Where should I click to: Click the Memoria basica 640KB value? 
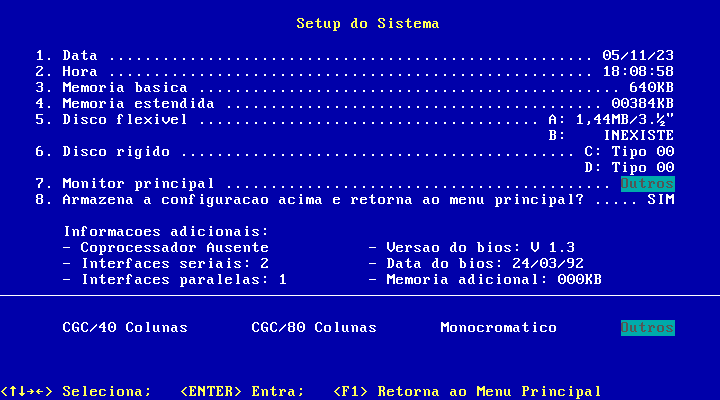[651, 87]
